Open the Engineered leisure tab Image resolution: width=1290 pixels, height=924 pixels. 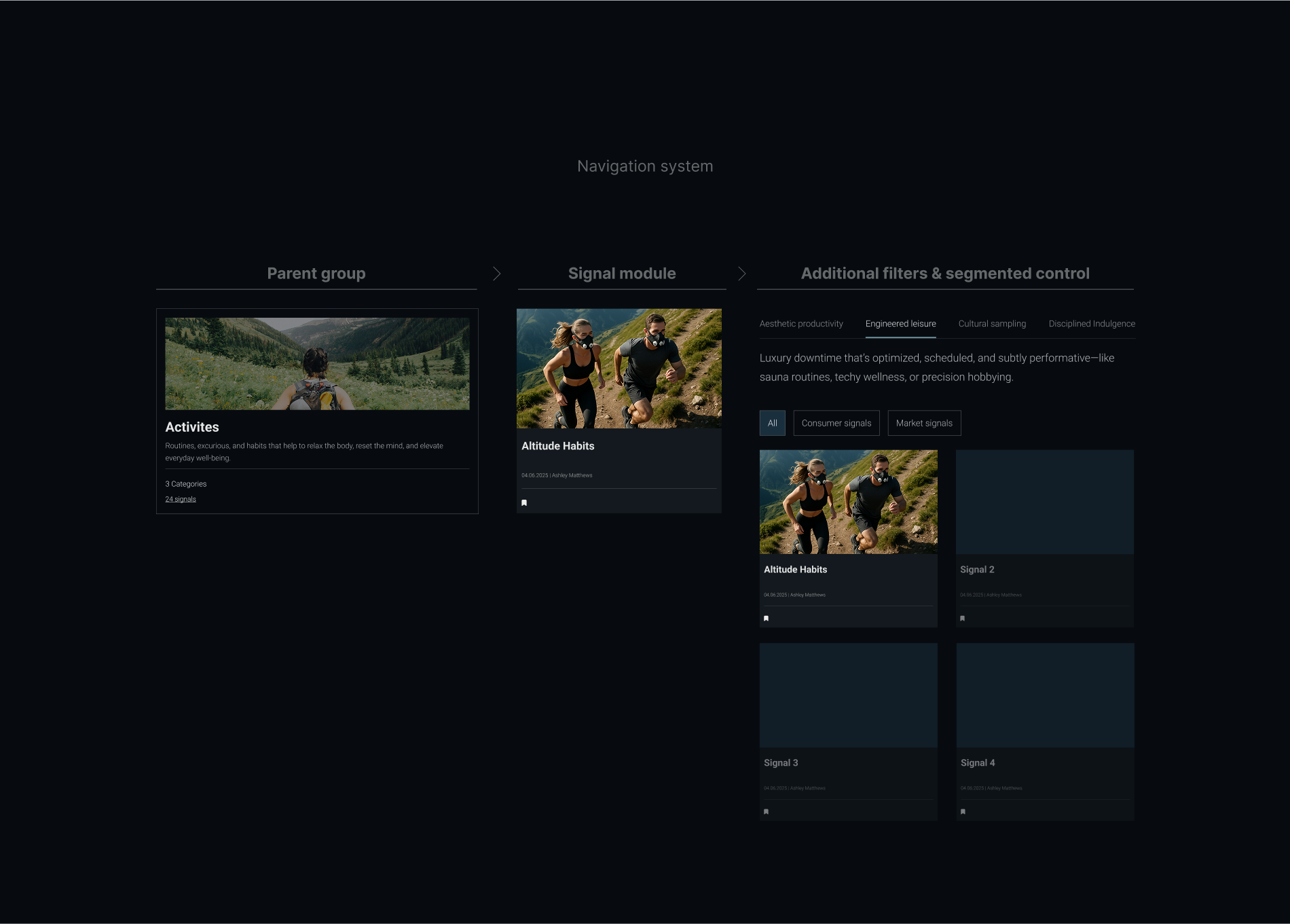tap(900, 324)
